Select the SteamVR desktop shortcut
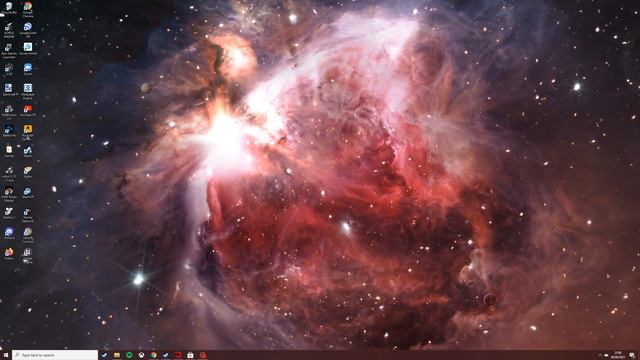 [28, 193]
